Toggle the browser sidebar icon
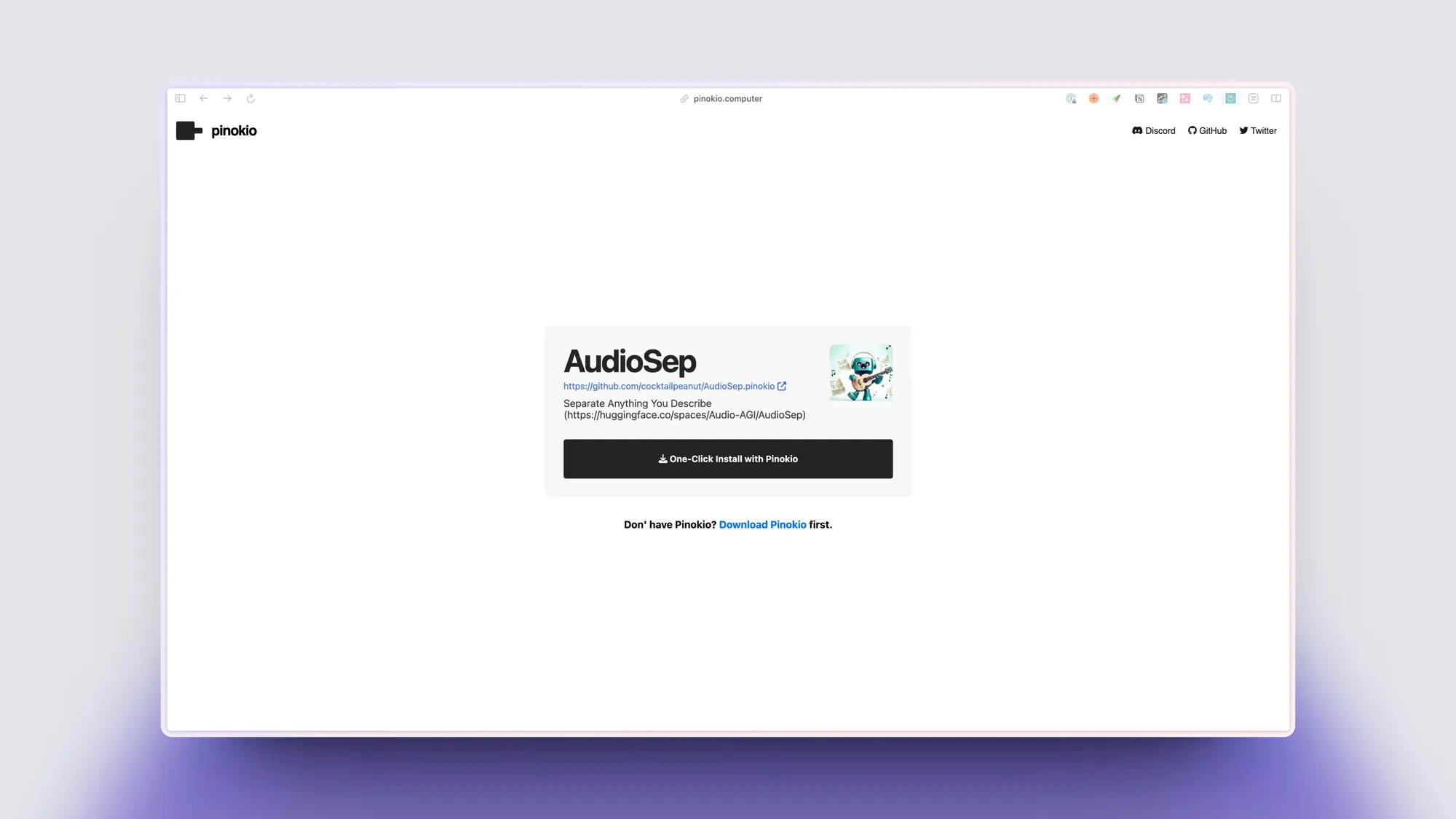The height and width of the screenshot is (819, 1456). tap(181, 98)
